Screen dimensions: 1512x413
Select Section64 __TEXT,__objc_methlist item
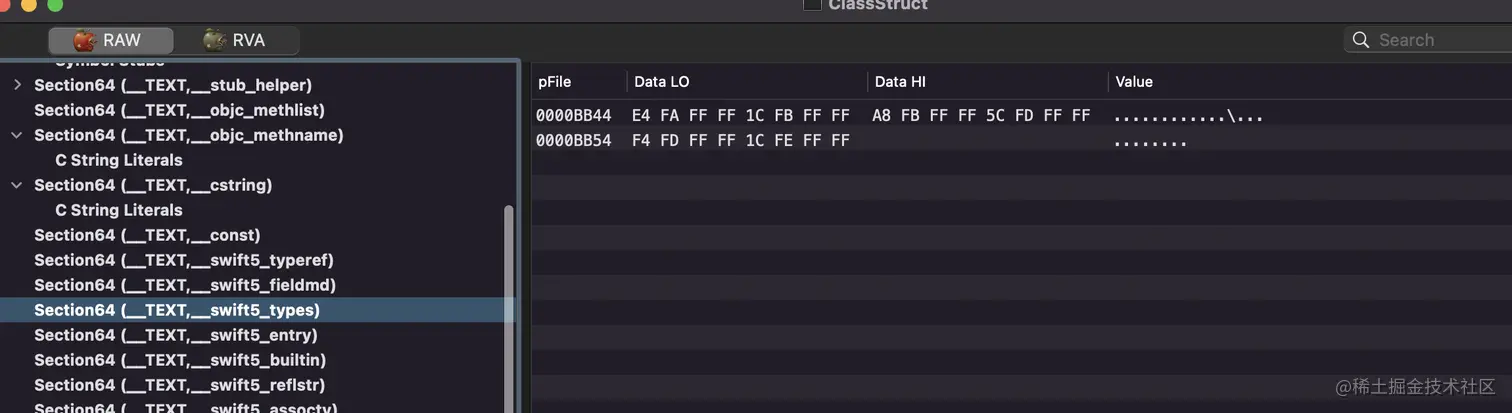point(179,110)
